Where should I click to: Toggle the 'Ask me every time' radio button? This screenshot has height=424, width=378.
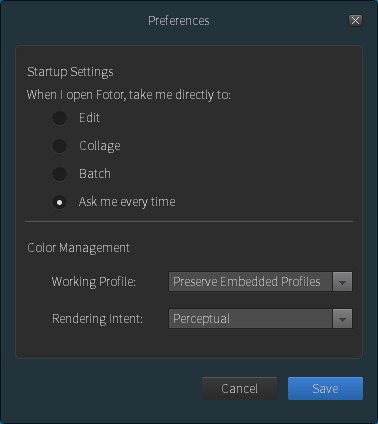tap(60, 202)
